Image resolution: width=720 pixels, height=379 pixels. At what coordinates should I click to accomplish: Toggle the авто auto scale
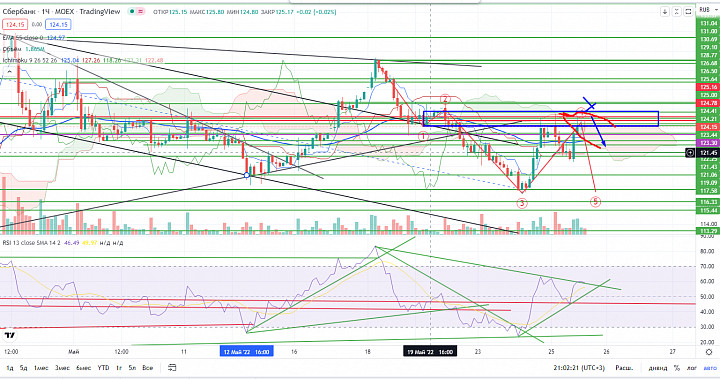pos(710,368)
